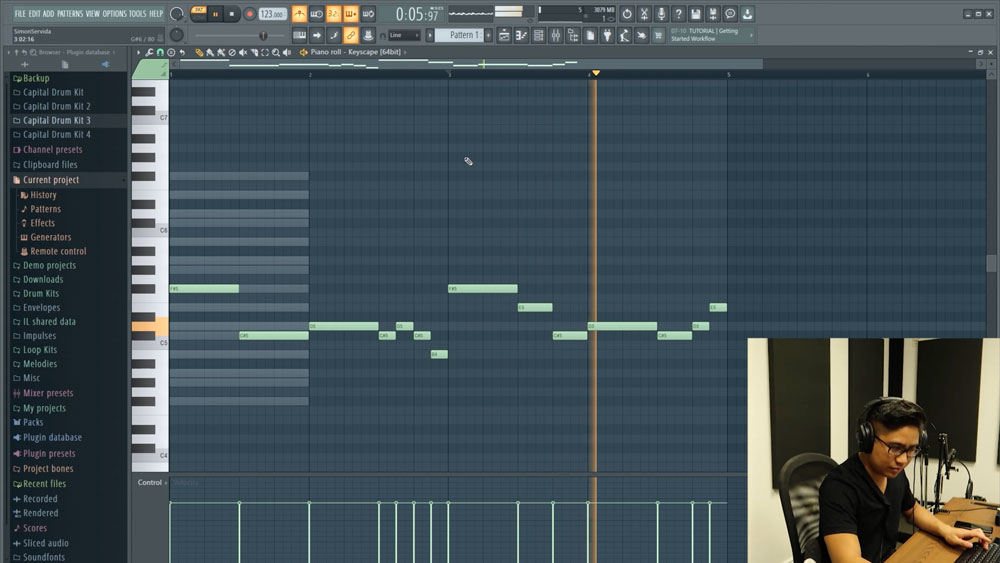Expand the Capital Drum Kit 3 folder

(x=57, y=120)
